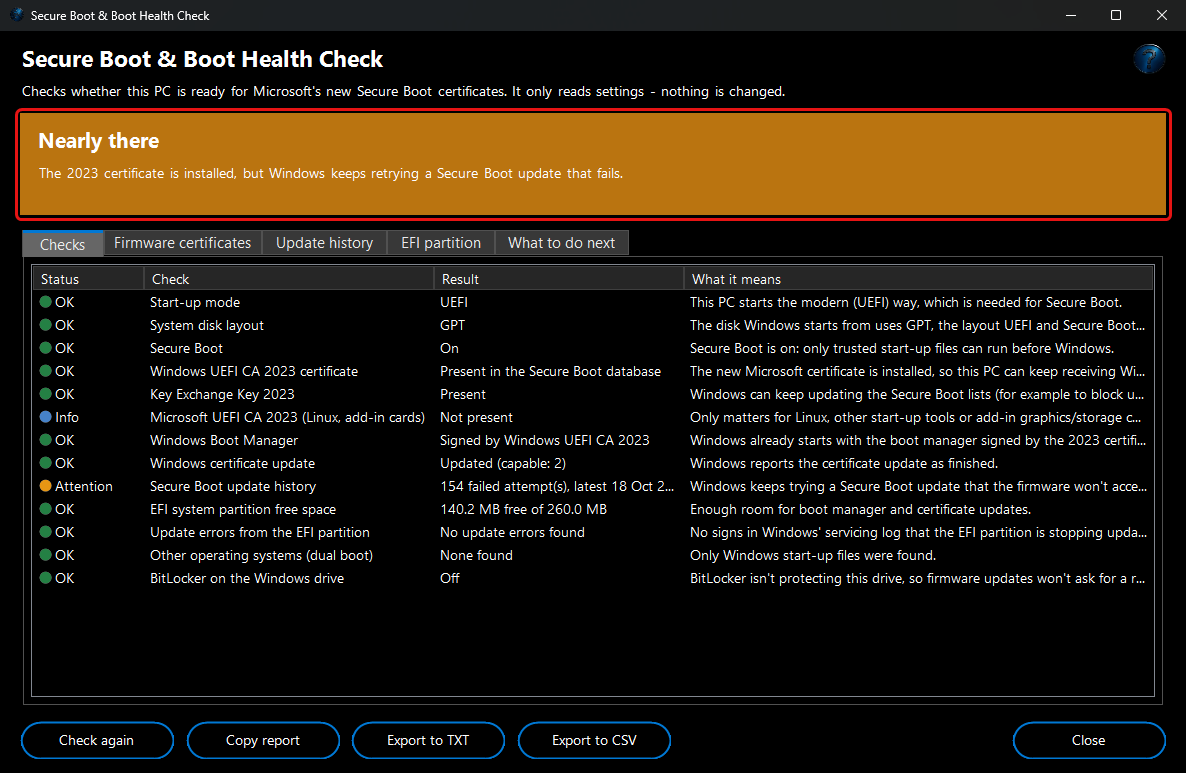Click green dot of BitLocker row
This screenshot has height=773, width=1186.
pyautogui.click(x=45, y=578)
